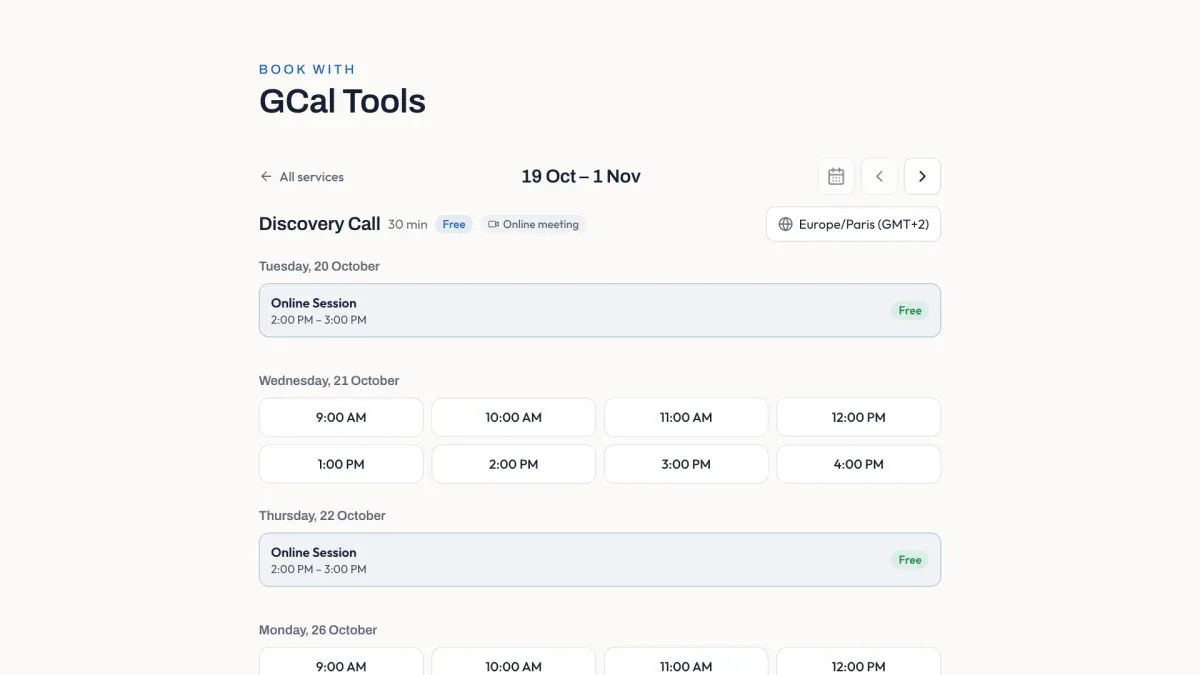The height and width of the screenshot is (675, 1200).
Task: Click the Free badge next to 30 min
Action: pos(454,224)
